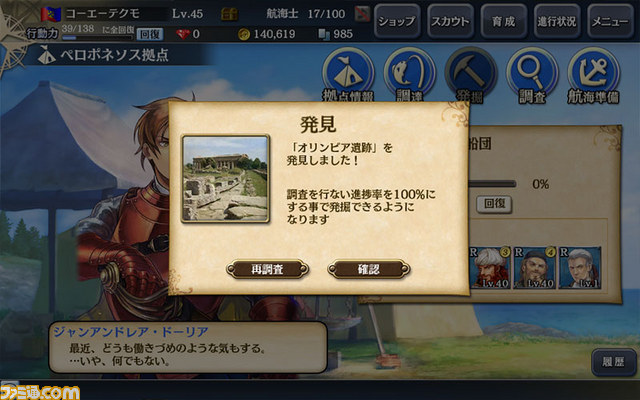Select the 発掘 pickaxe icon
The height and width of the screenshot is (400, 640).
pos(471,73)
